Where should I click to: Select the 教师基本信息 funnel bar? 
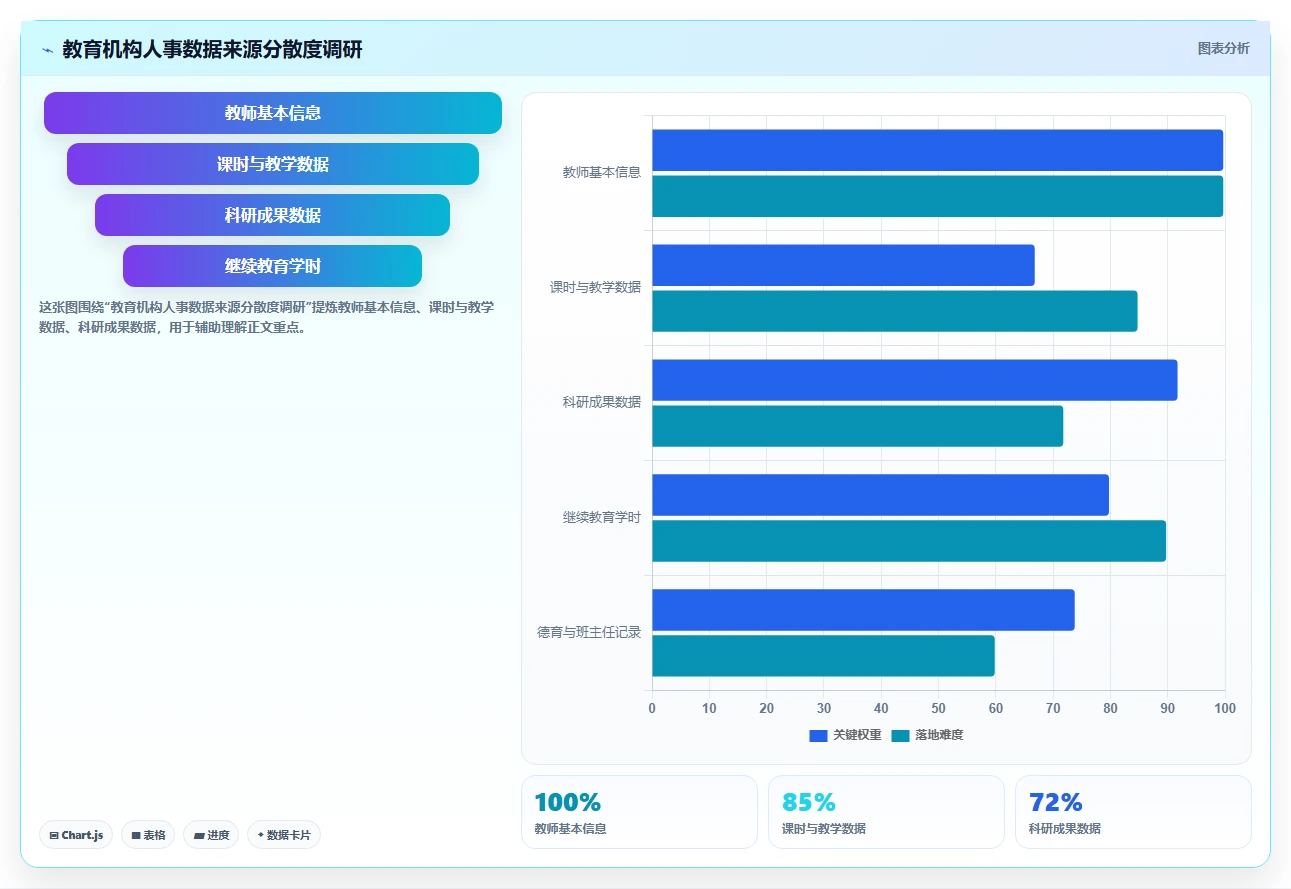point(273,113)
